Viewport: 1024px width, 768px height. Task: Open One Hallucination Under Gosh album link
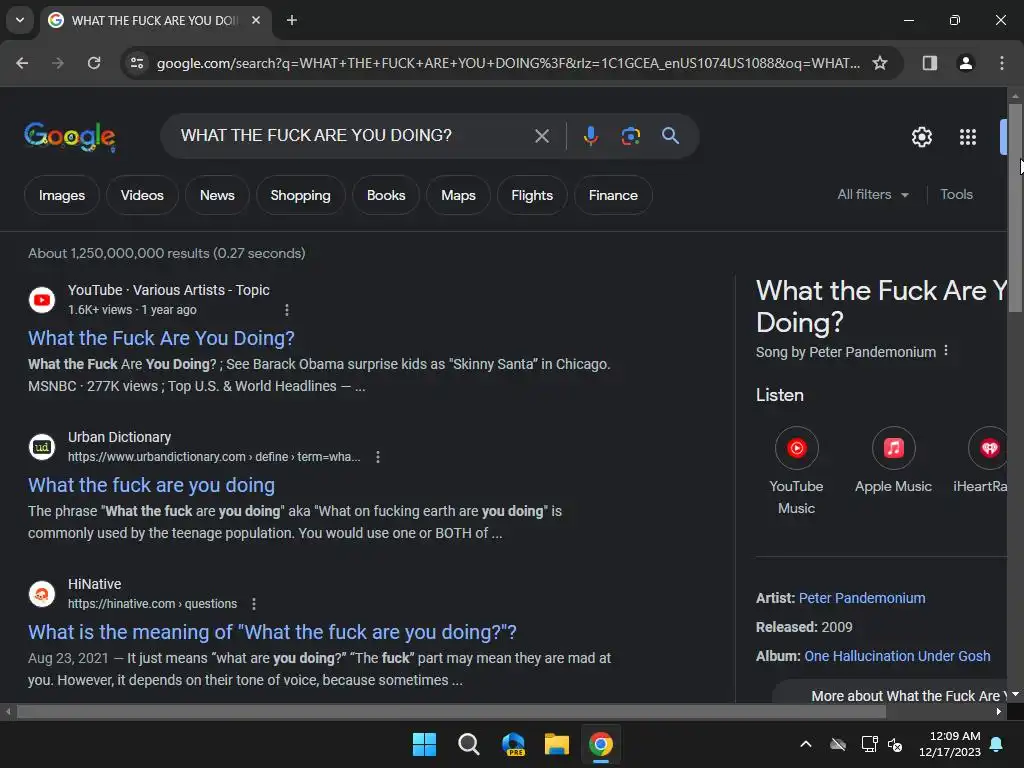pyautogui.click(x=897, y=656)
